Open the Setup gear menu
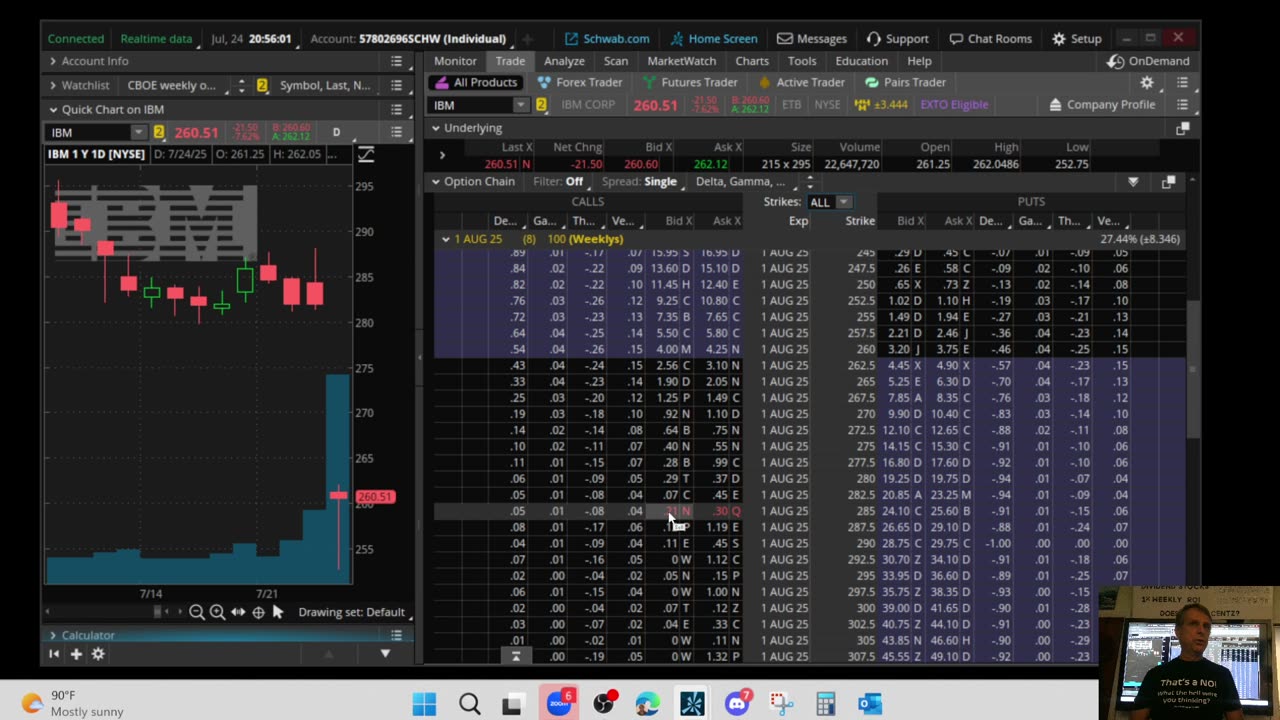Viewport: 1280px width, 720px height. pyautogui.click(x=1076, y=39)
